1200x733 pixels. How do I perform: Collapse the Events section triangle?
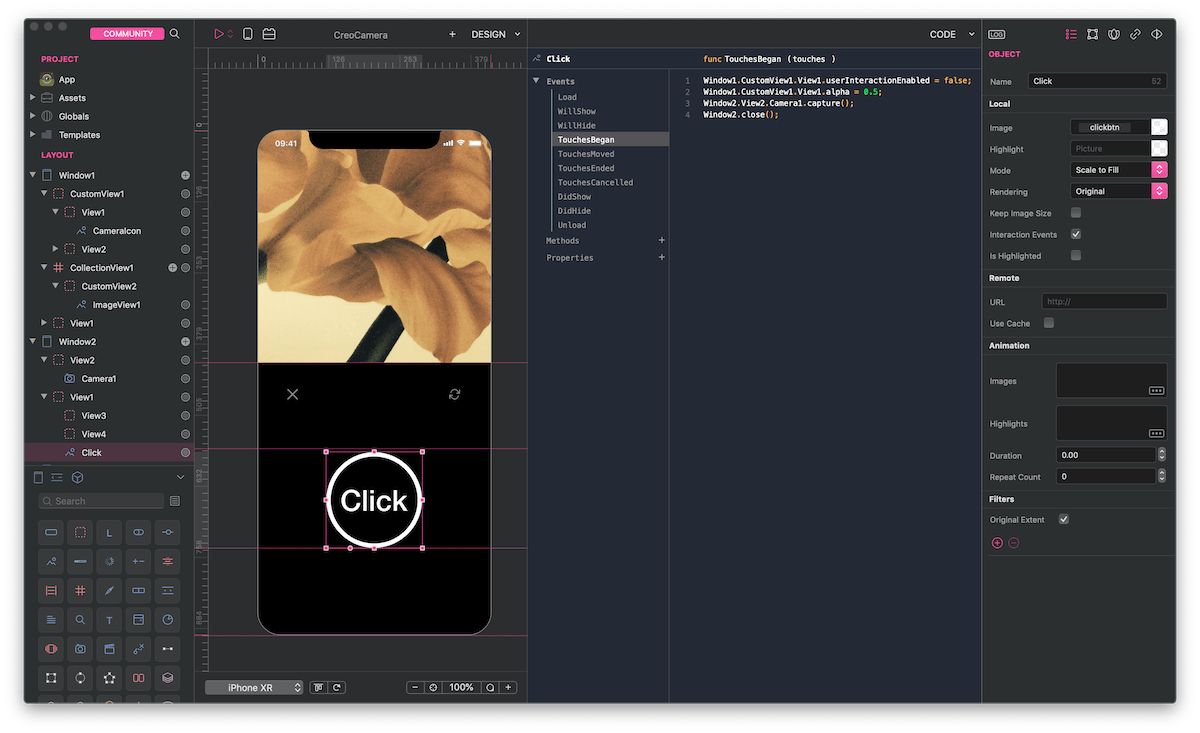pyautogui.click(x=537, y=81)
